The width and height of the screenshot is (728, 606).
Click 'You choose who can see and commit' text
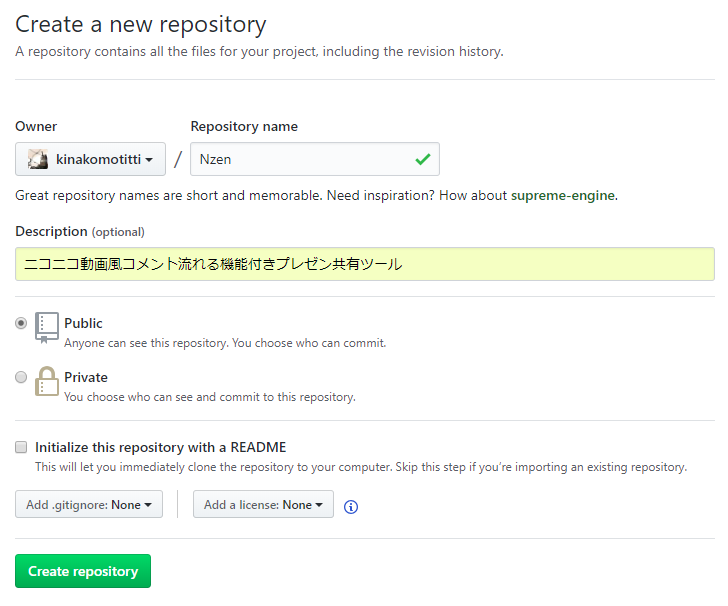pyautogui.click(x=209, y=397)
